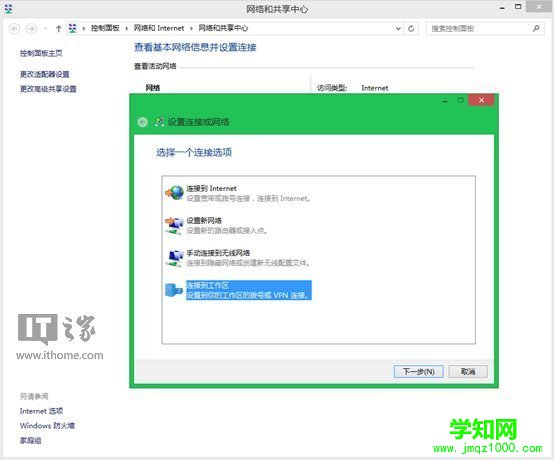Image resolution: width=554 pixels, height=460 pixels.
Task: Expand chevron after 控制面板 breadcrumb
Action: [x=126, y=28]
